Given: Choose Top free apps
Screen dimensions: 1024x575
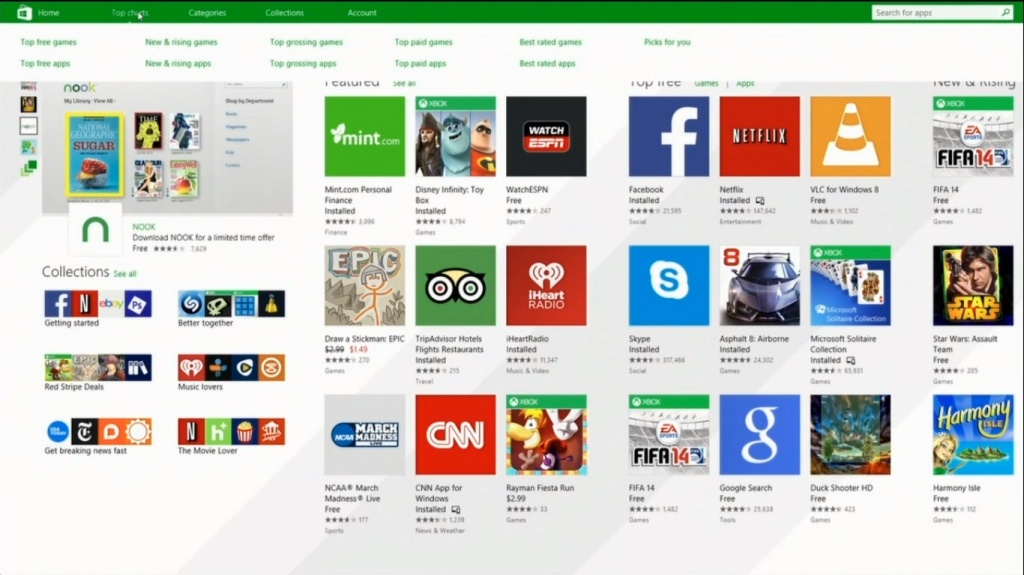Looking at the screenshot, I should coord(45,63).
